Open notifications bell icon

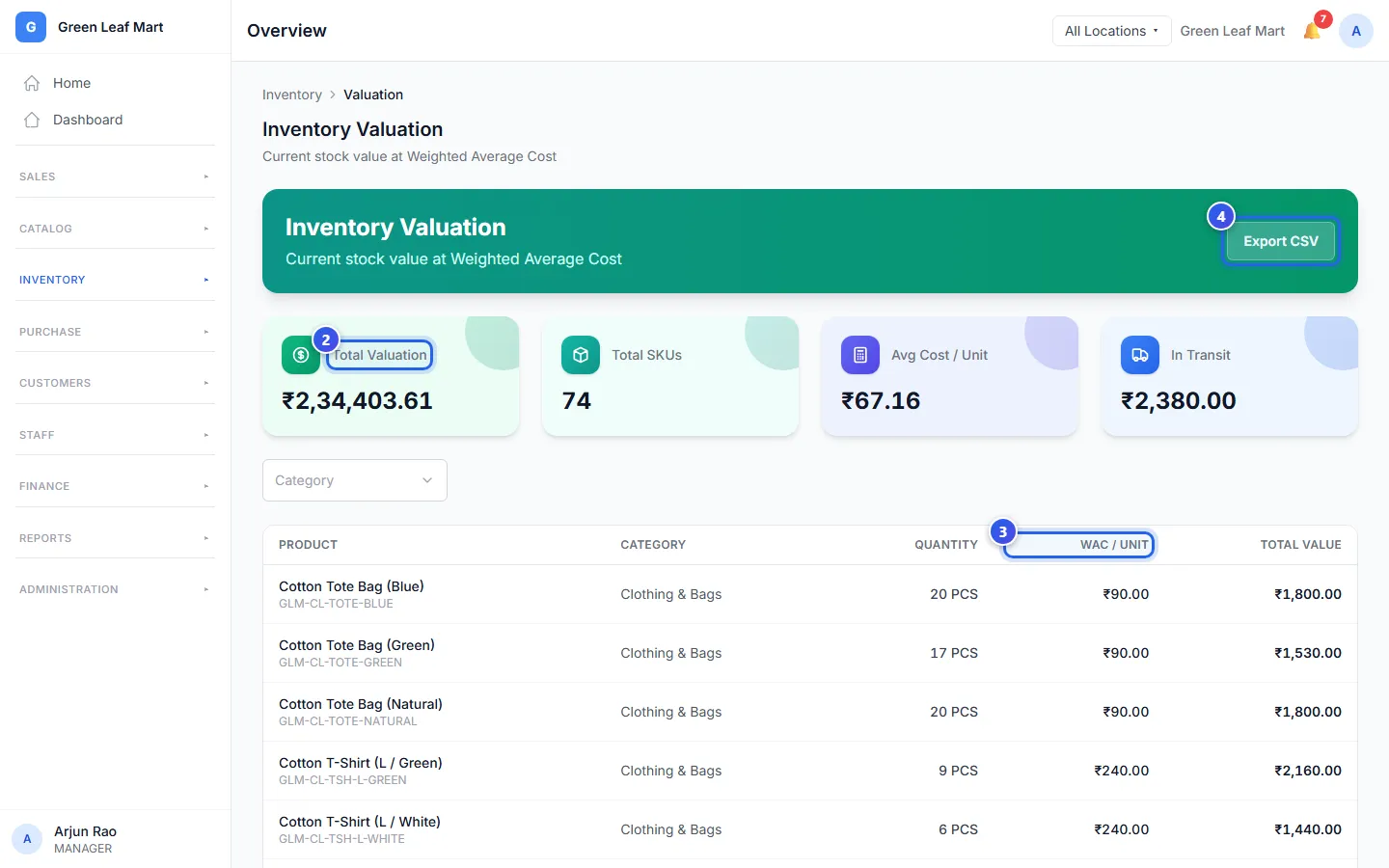(1312, 31)
